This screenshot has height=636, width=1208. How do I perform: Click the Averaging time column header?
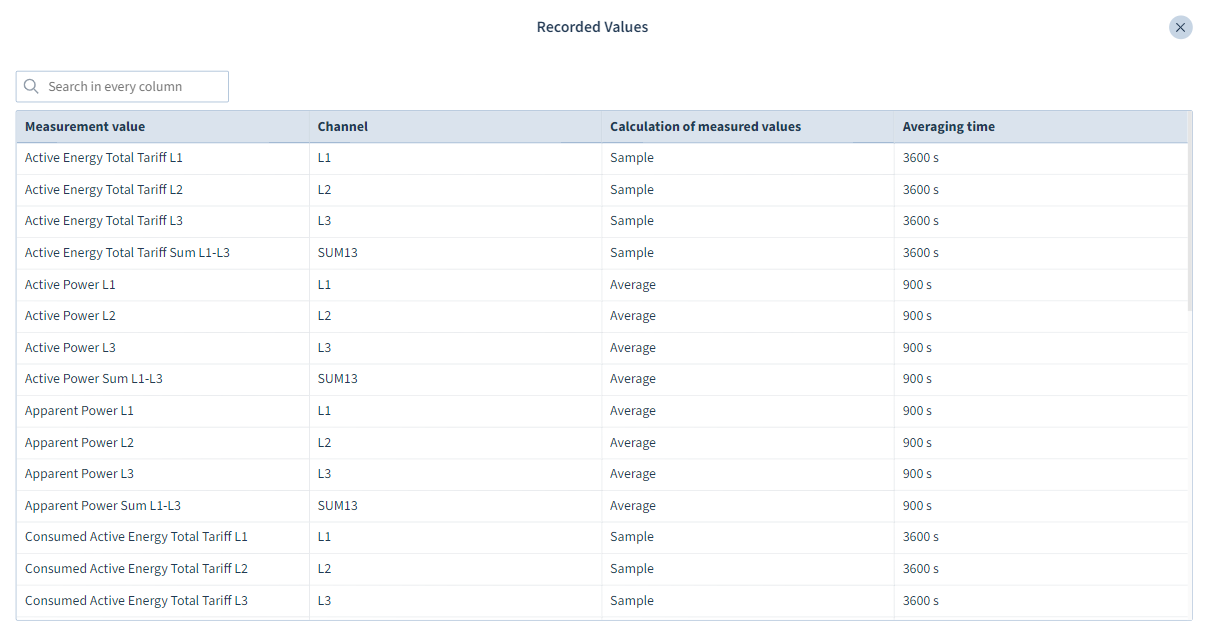coord(948,127)
